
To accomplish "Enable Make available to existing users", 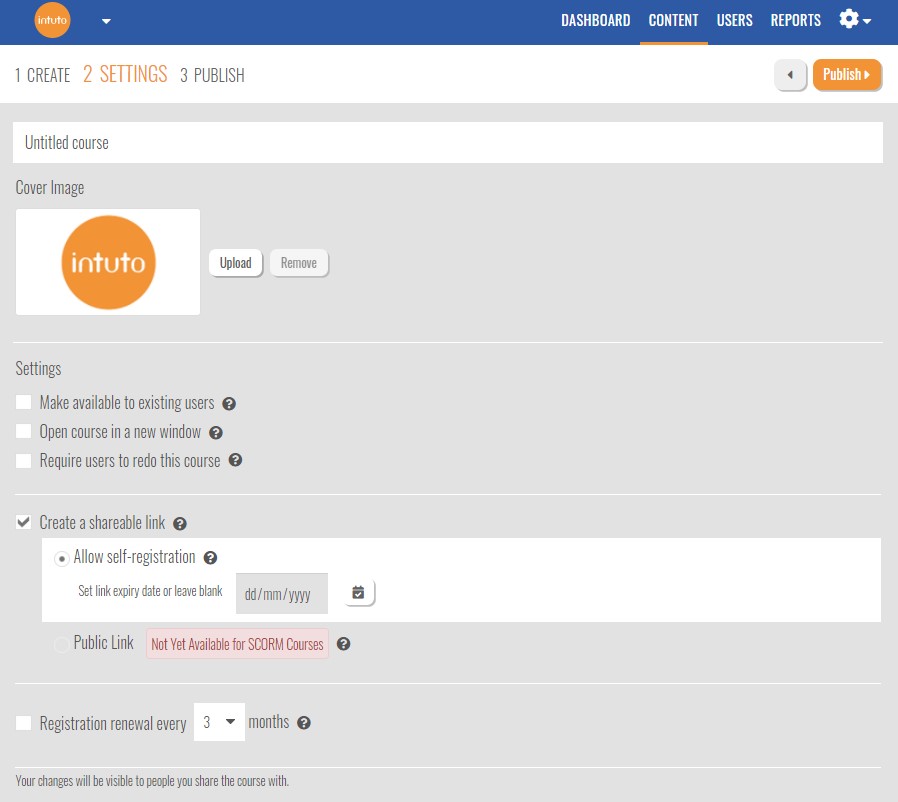I will (x=24, y=403).
